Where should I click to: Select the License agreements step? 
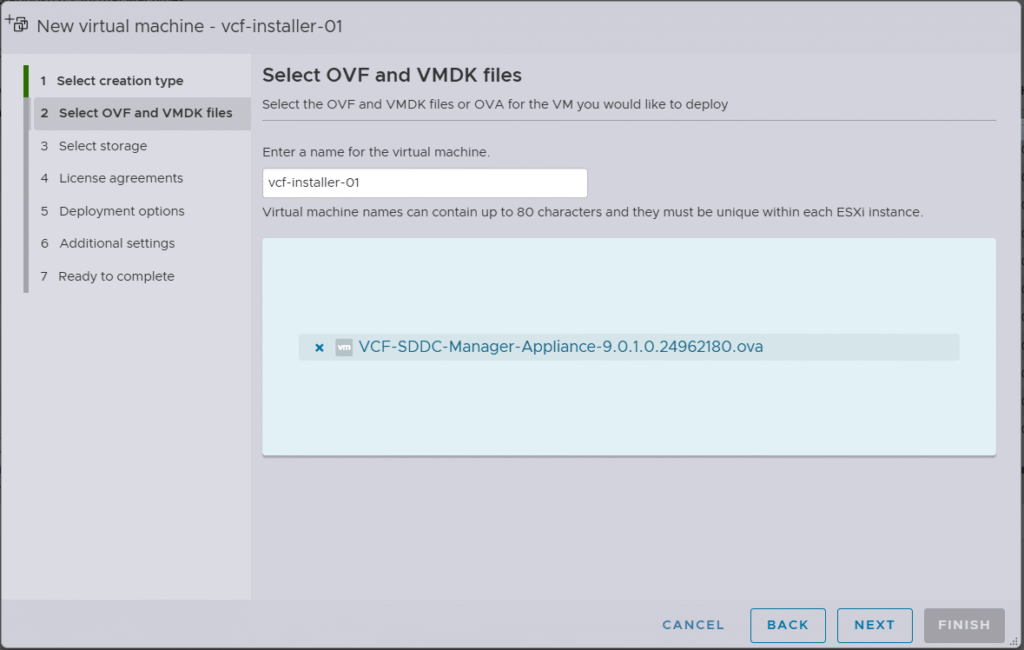[120, 178]
